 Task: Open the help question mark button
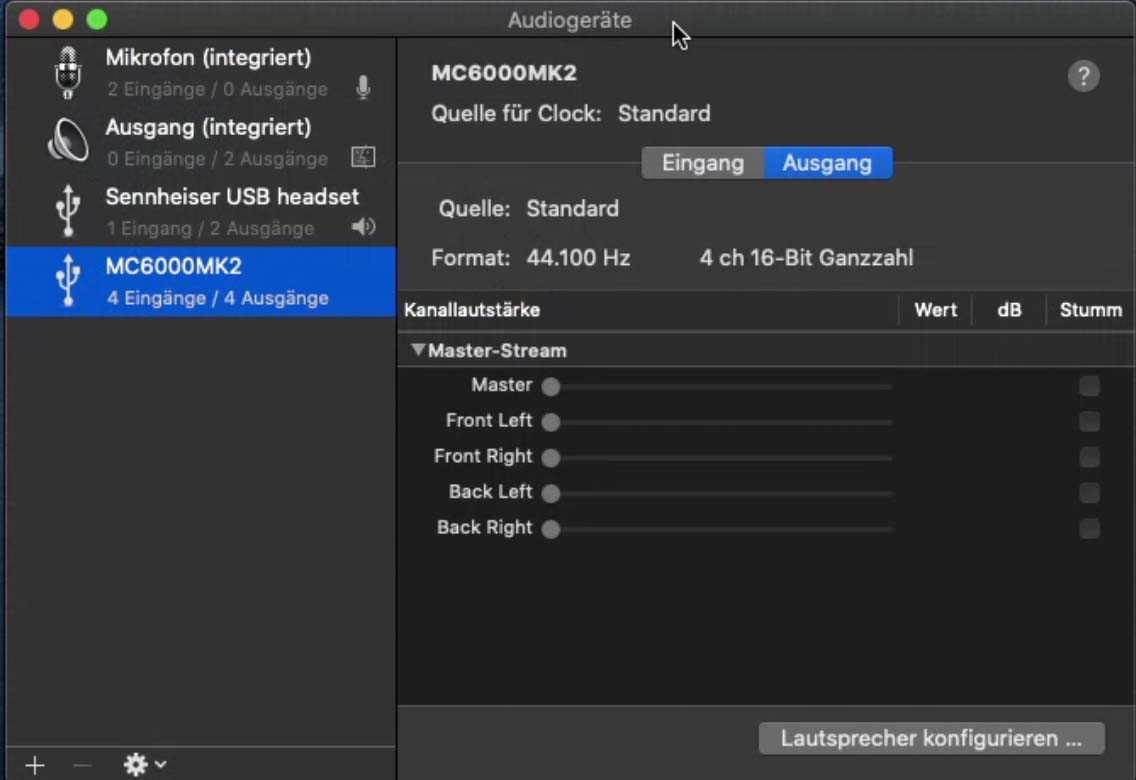coord(1083,76)
